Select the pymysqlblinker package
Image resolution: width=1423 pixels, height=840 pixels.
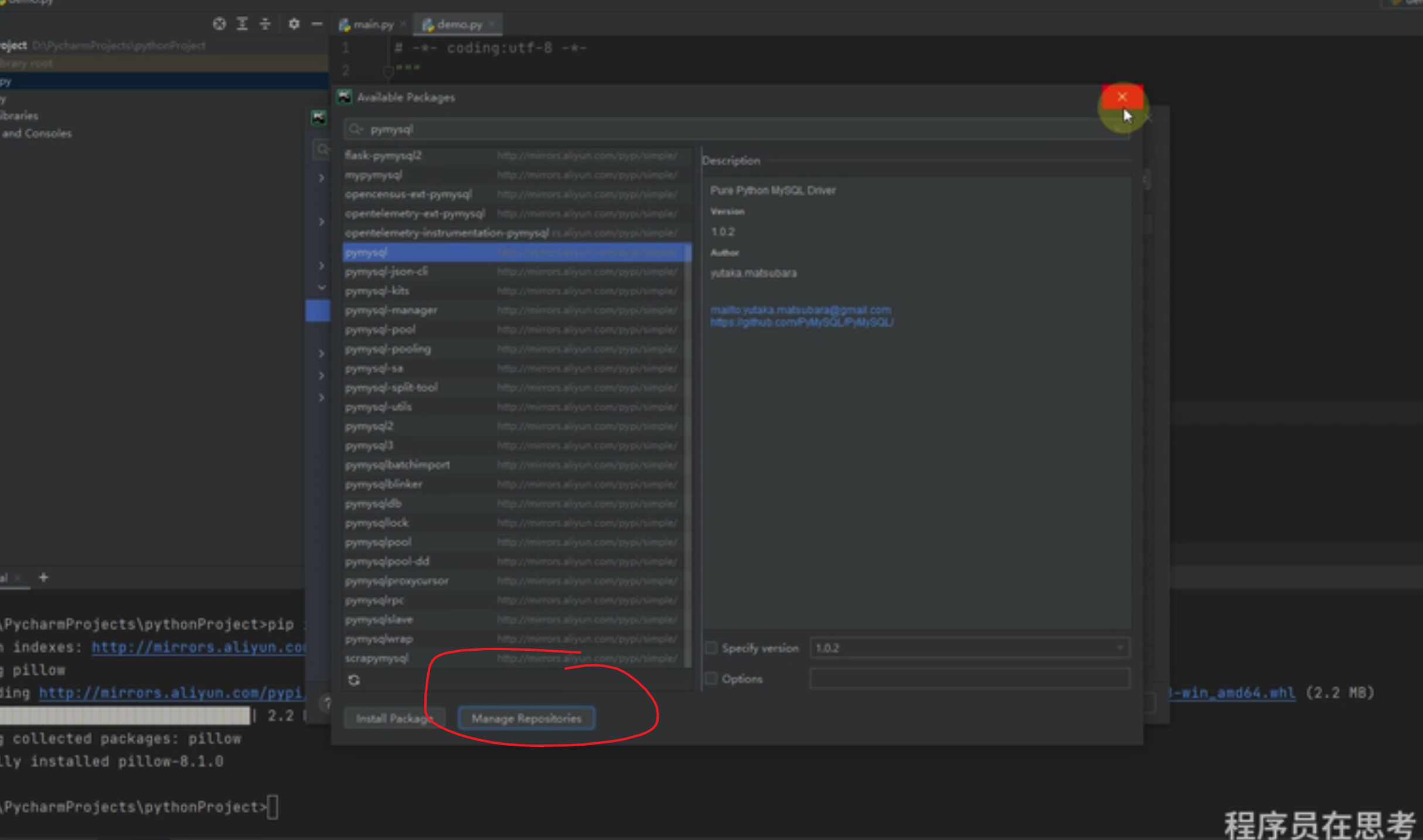click(513, 484)
